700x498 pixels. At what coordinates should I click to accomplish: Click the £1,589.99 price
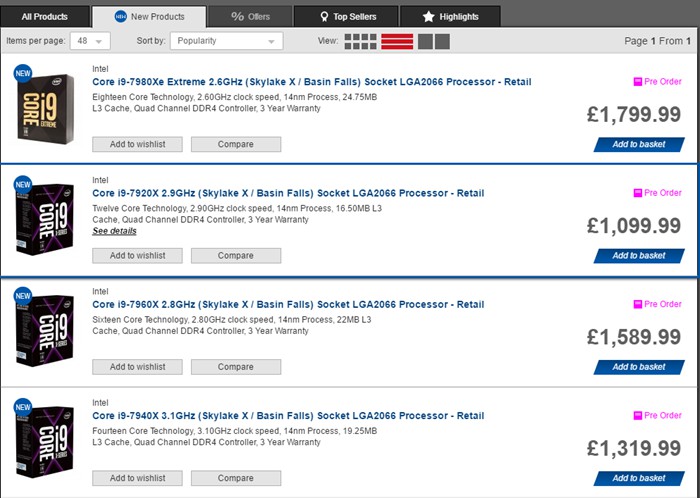pyautogui.click(x=634, y=337)
